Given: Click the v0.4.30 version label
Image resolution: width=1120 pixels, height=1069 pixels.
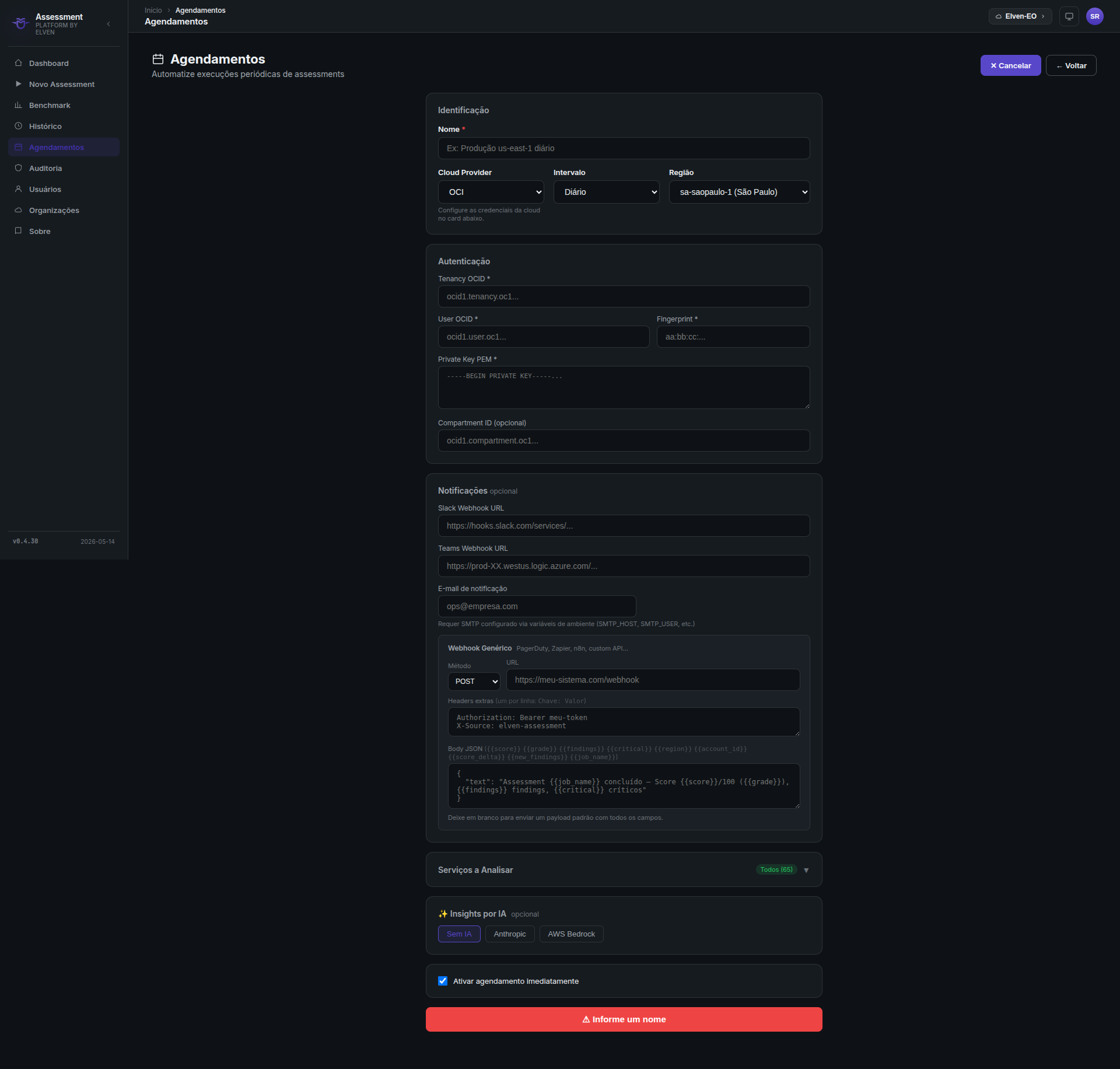Looking at the screenshot, I should click(x=26, y=542).
